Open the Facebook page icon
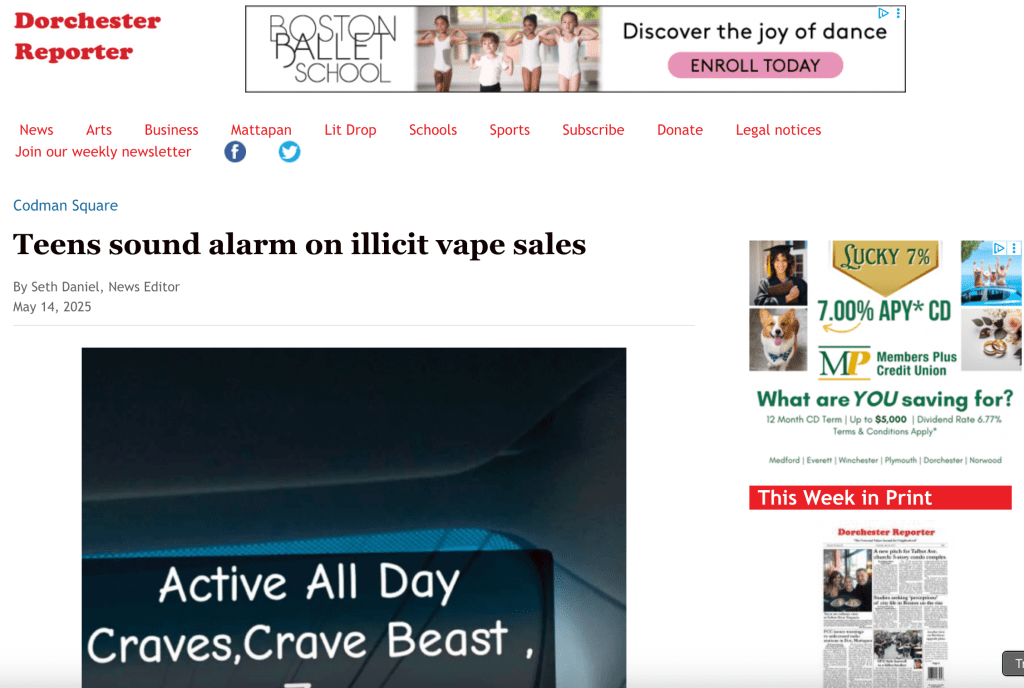The image size is (1024, 688). tap(235, 152)
